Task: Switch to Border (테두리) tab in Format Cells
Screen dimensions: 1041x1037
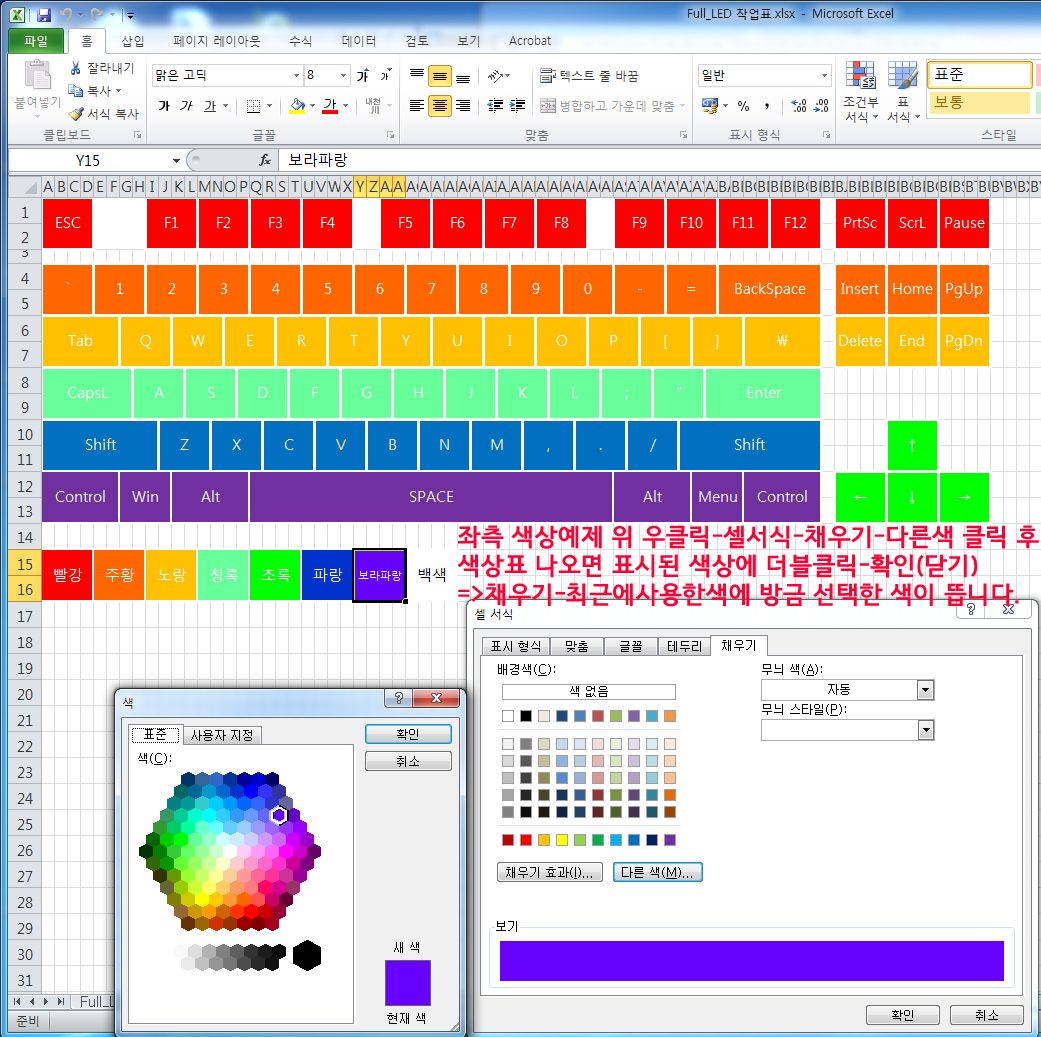Action: 684,646
